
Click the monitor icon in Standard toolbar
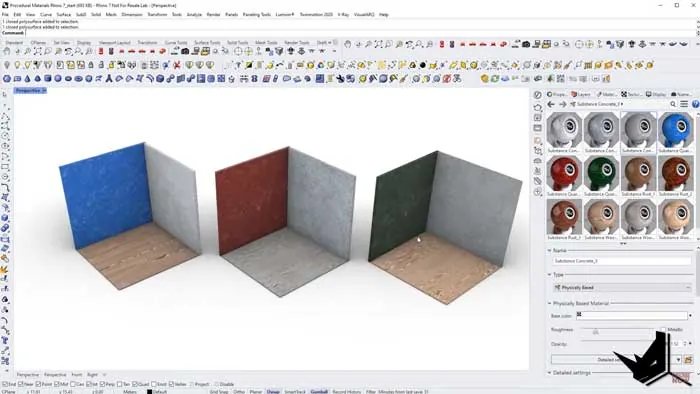point(195,52)
